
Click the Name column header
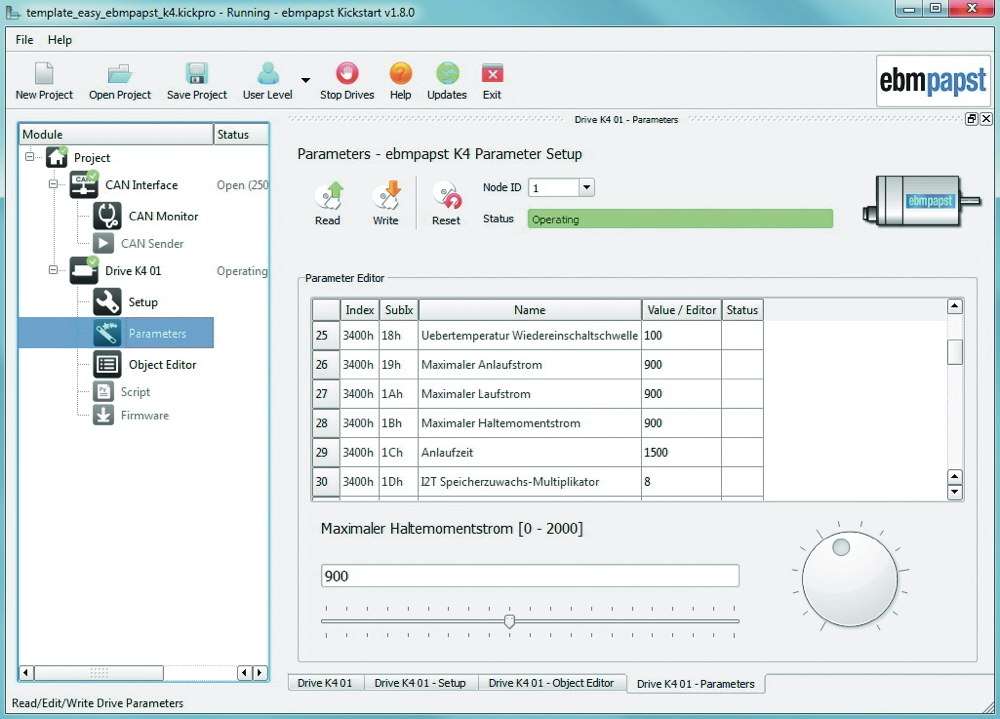tap(530, 310)
